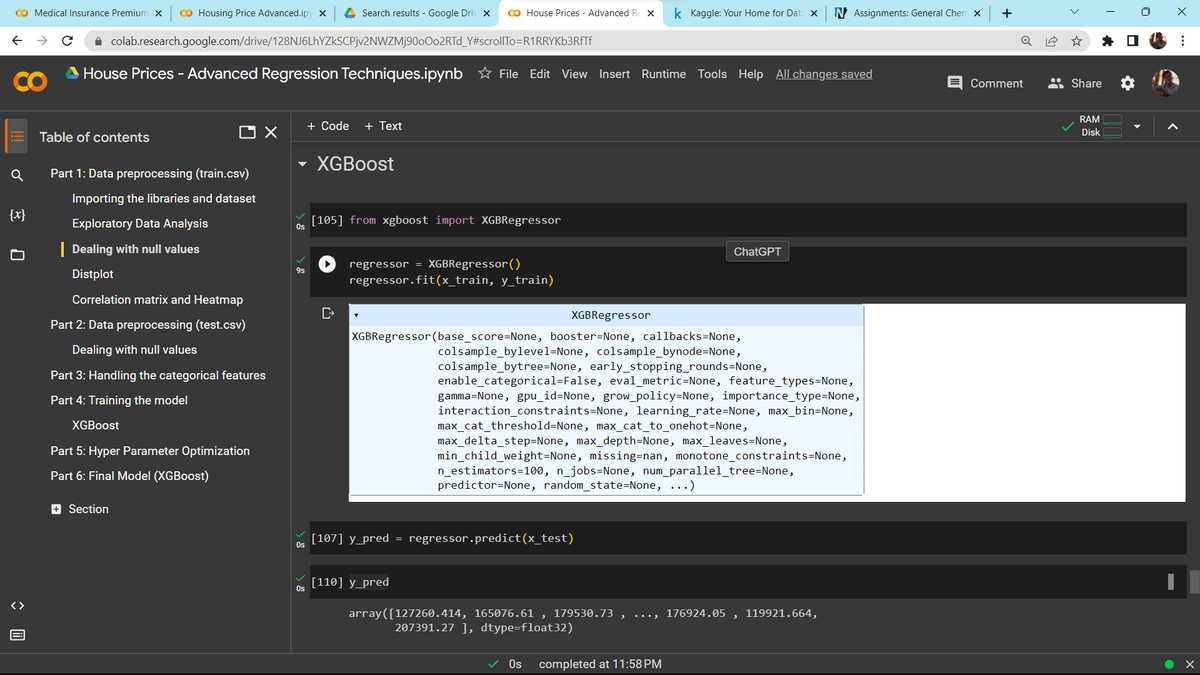The image size is (1200, 675).
Task: Open the Find and replace search icon
Action: (17, 176)
